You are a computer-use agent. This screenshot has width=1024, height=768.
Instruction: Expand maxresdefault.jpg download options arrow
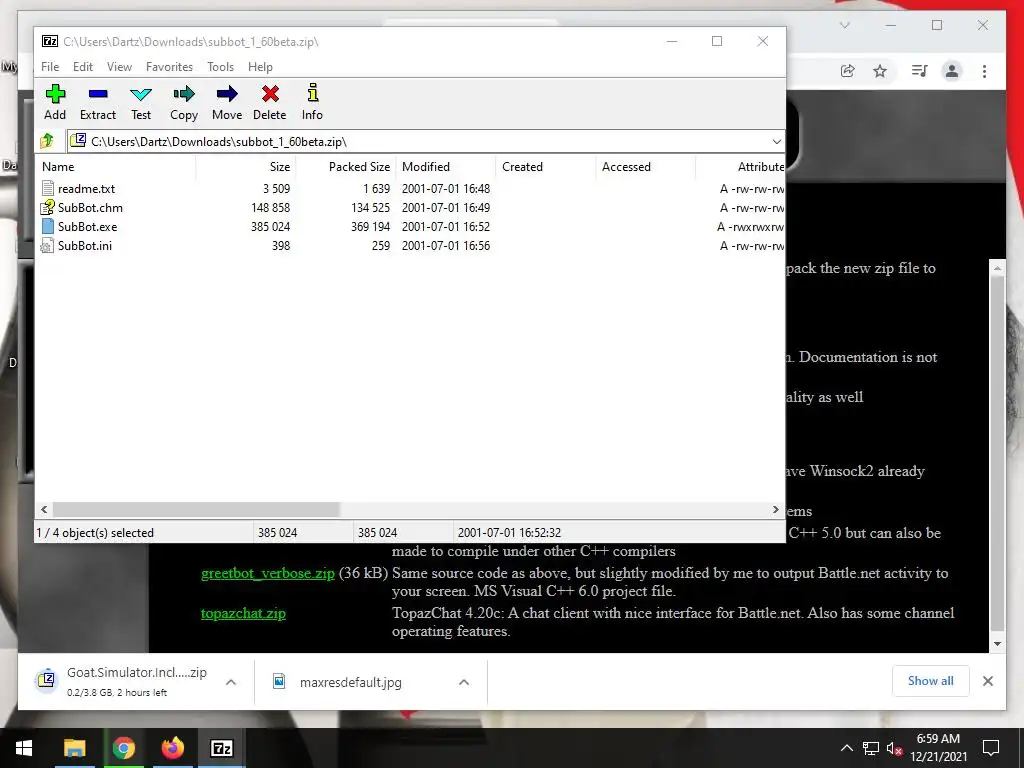[x=464, y=682]
